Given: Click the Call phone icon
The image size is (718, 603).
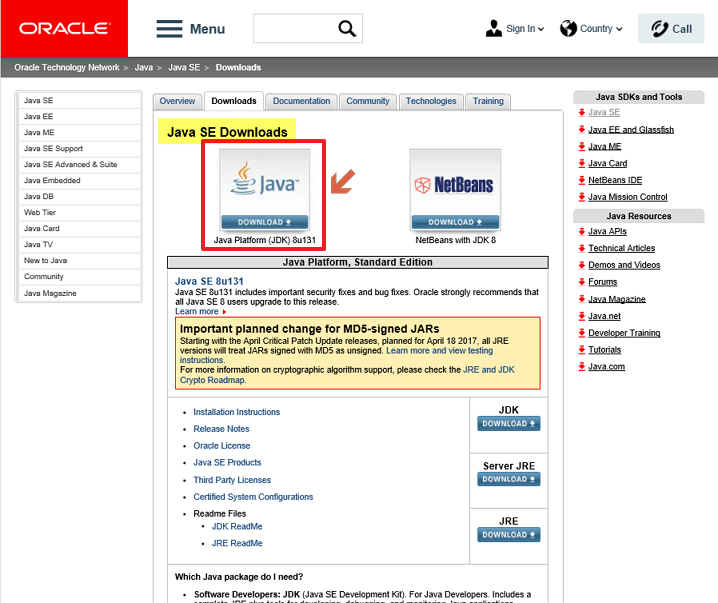Looking at the screenshot, I should [x=659, y=28].
